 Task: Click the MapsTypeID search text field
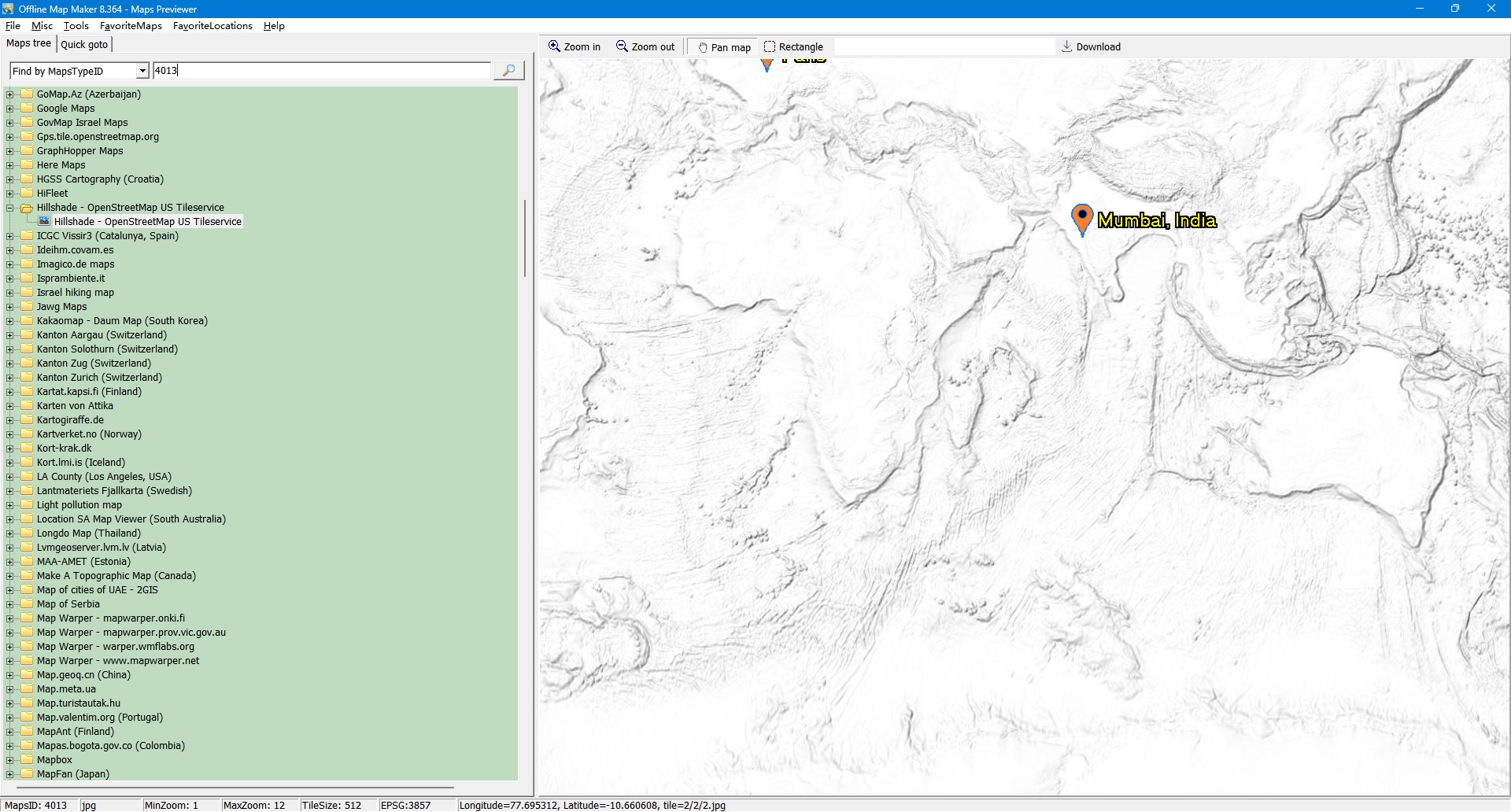point(321,71)
